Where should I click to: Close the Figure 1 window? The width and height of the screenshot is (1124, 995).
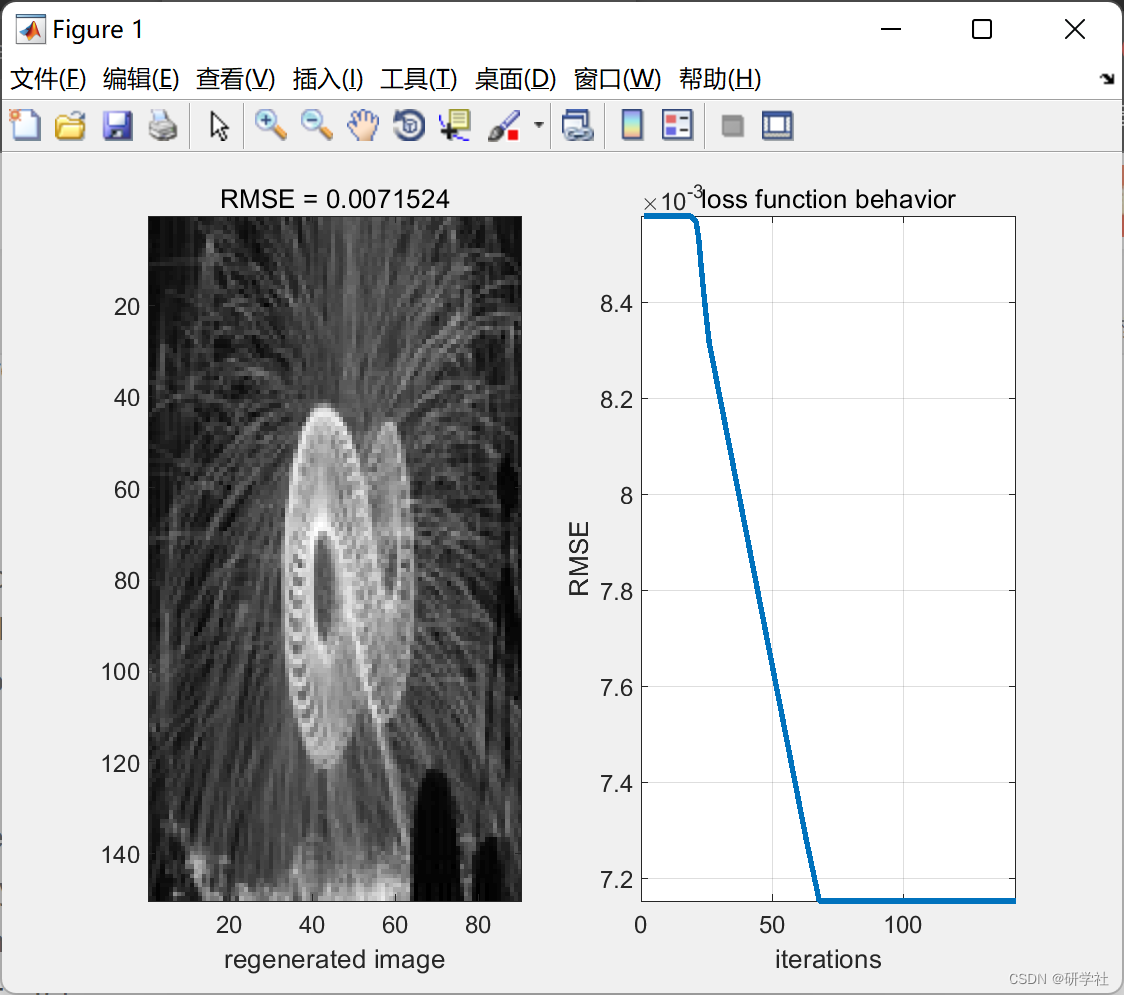point(1075,29)
